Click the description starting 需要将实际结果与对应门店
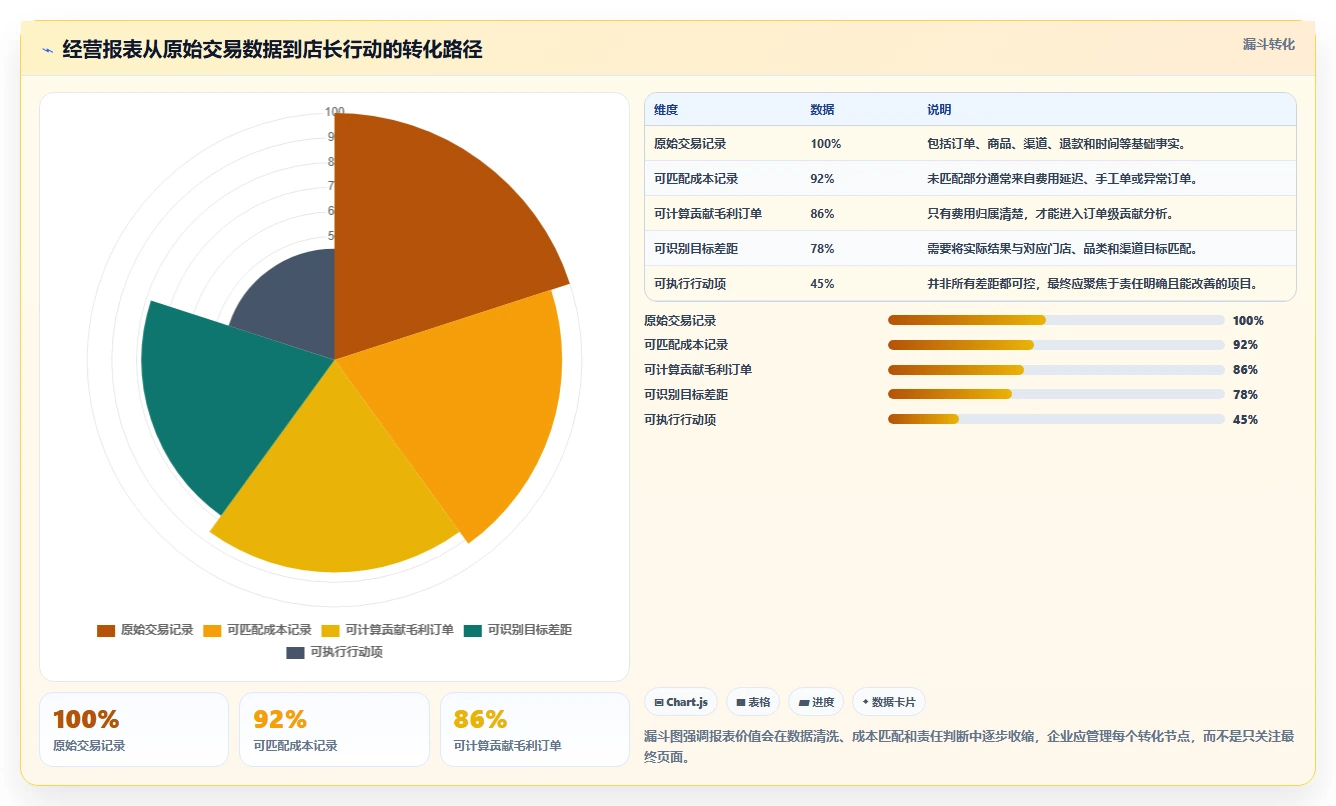This screenshot has width=1336, height=806. 1063,249
